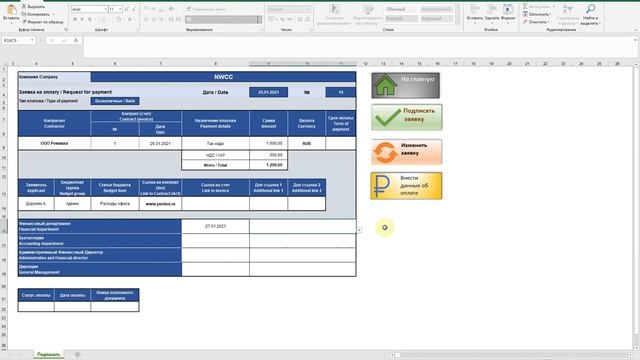This screenshot has height=360, width=640.
Task: Add a new sheet with the plus icon
Action: pos(78,355)
